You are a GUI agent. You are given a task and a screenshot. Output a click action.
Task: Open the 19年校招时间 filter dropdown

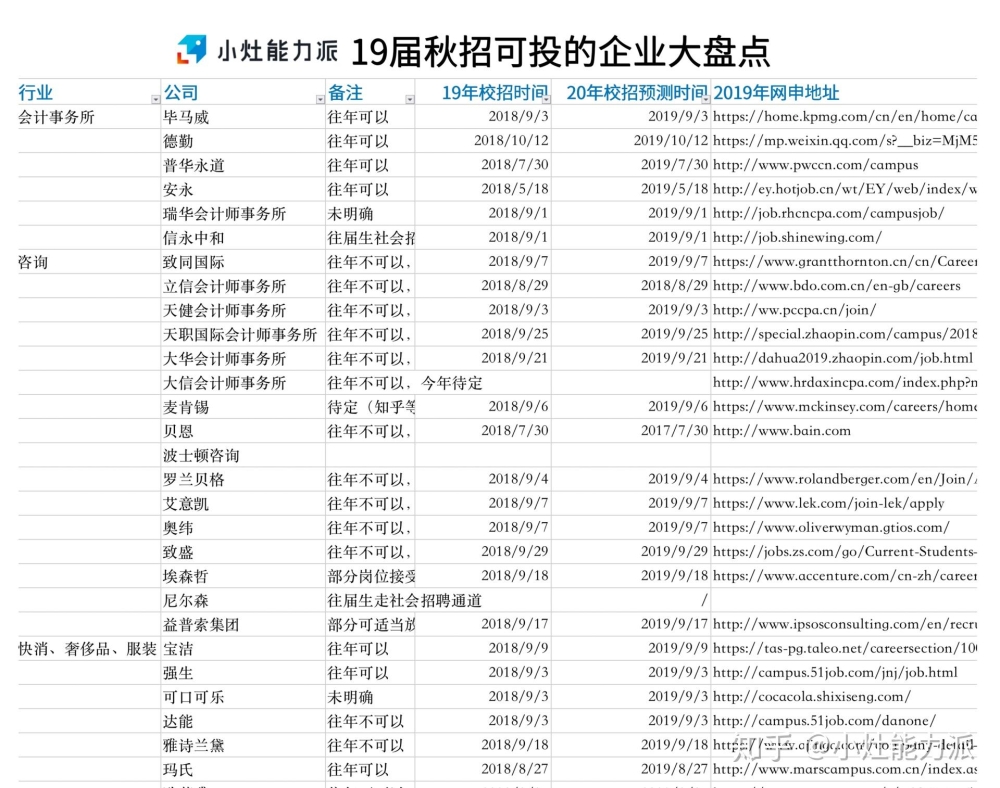[x=546, y=99]
